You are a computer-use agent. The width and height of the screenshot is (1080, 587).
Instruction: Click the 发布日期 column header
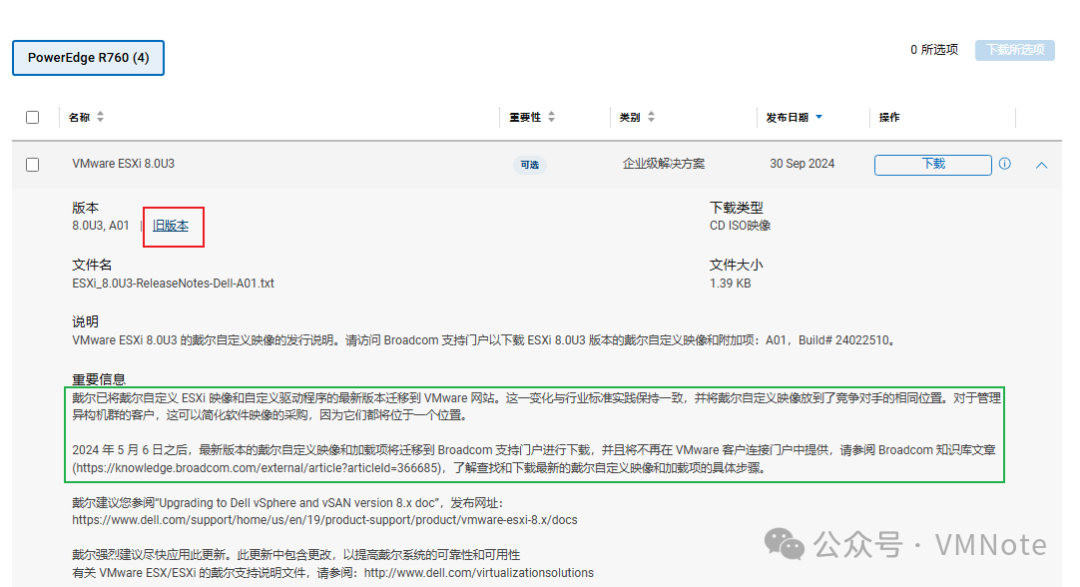click(787, 117)
